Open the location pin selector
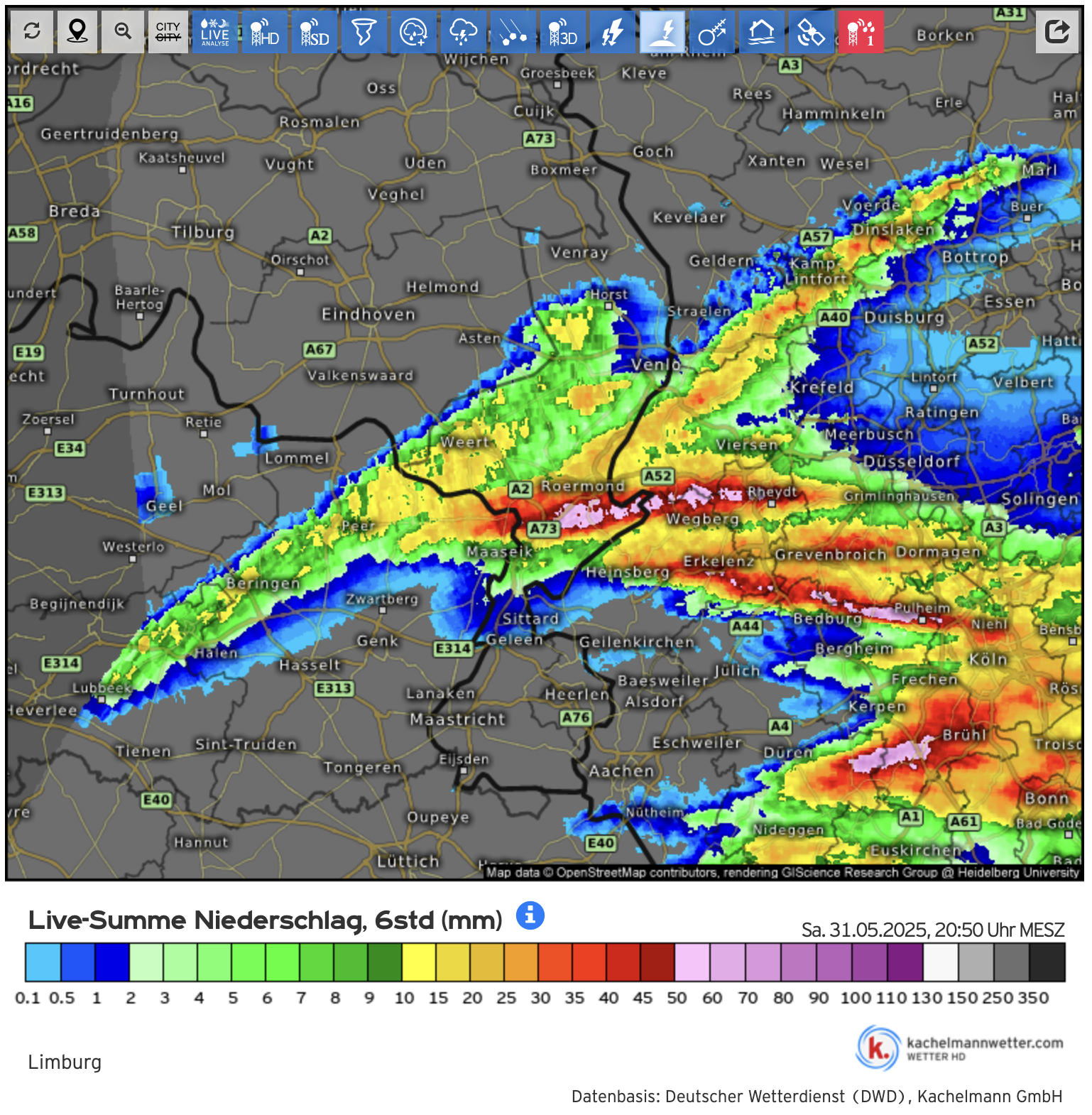Image resolution: width=1092 pixels, height=1115 pixels. (77, 31)
